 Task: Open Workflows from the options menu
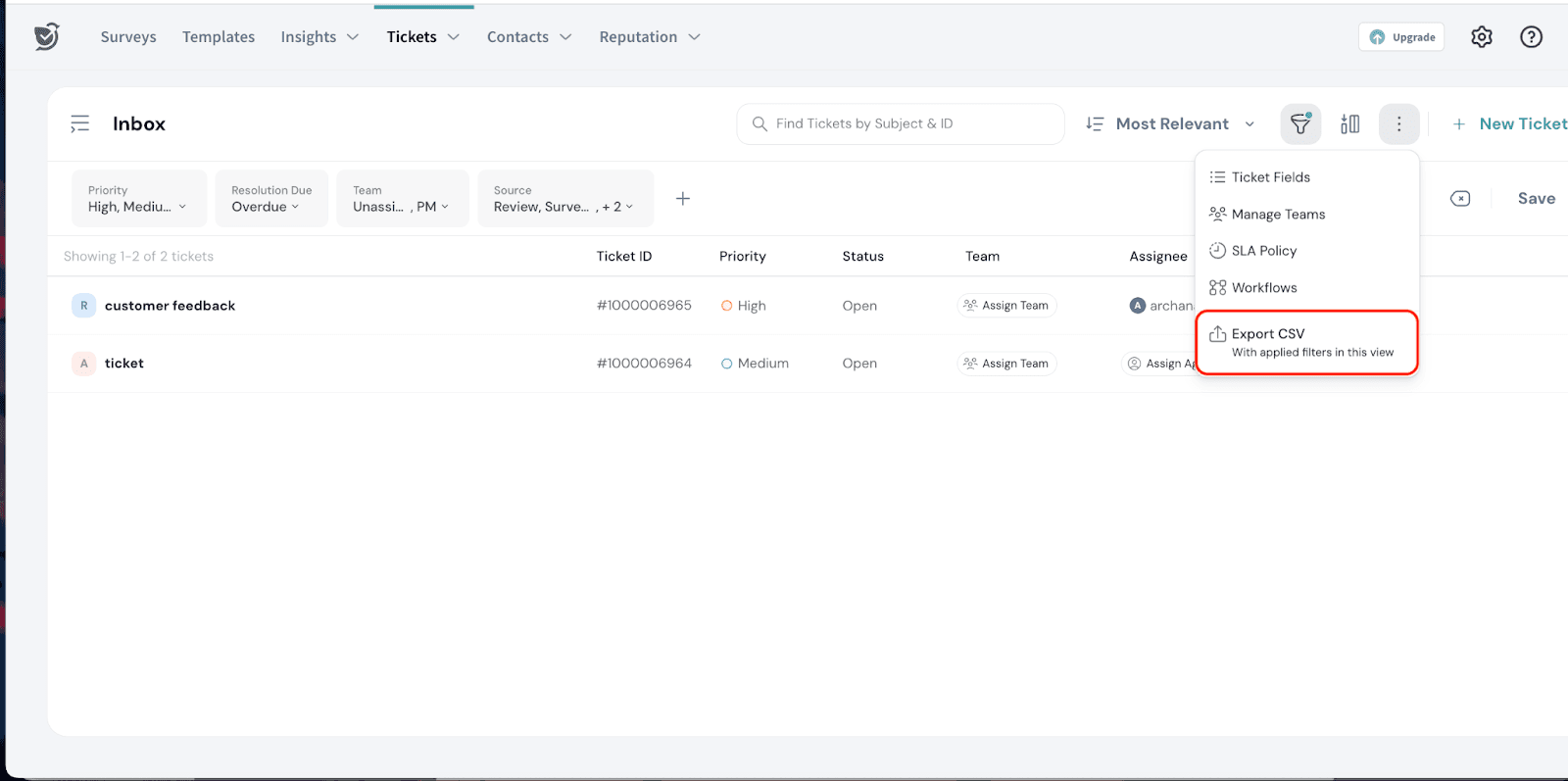1263,288
